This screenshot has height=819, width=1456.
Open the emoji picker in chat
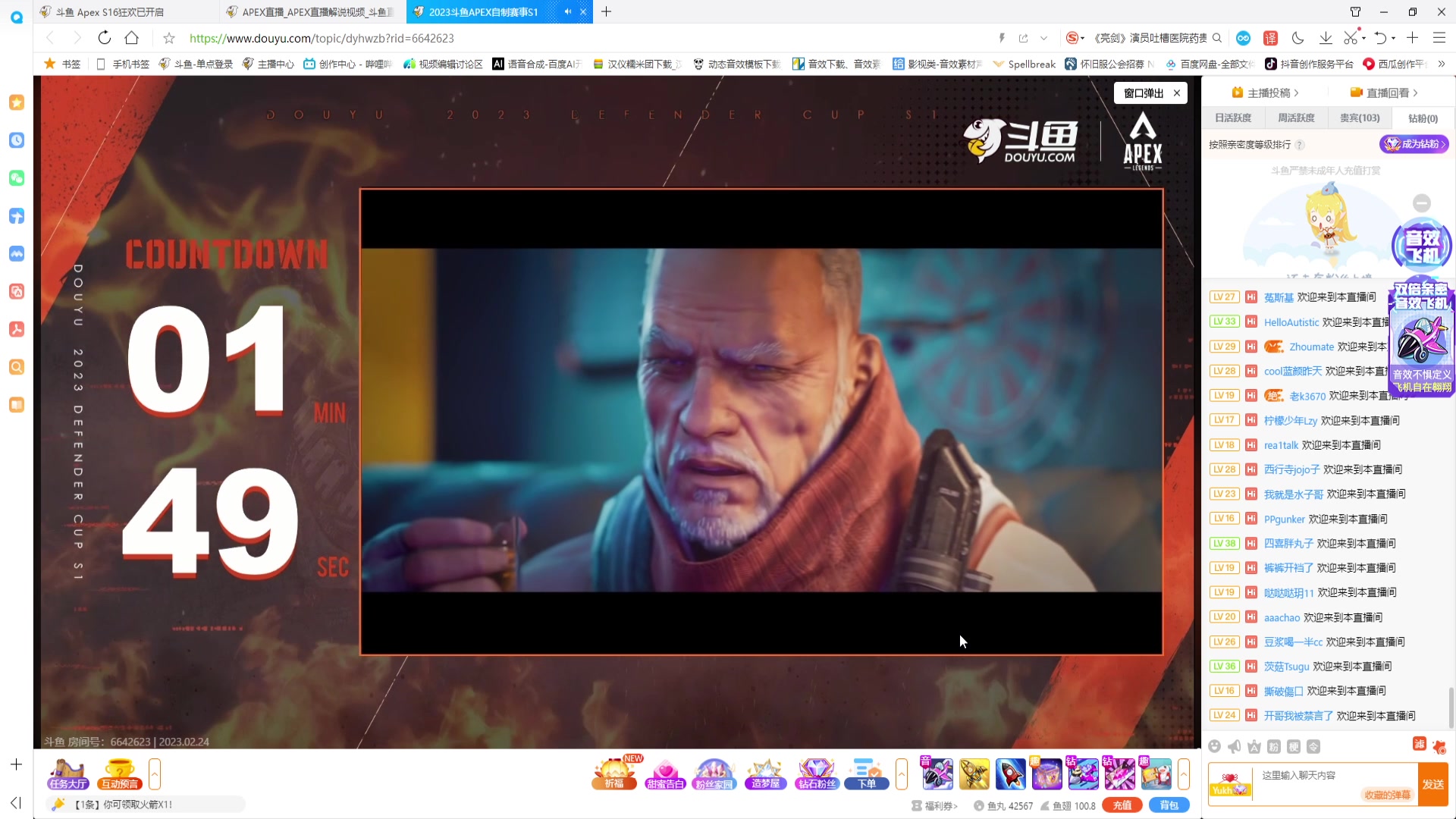pos(1215,747)
